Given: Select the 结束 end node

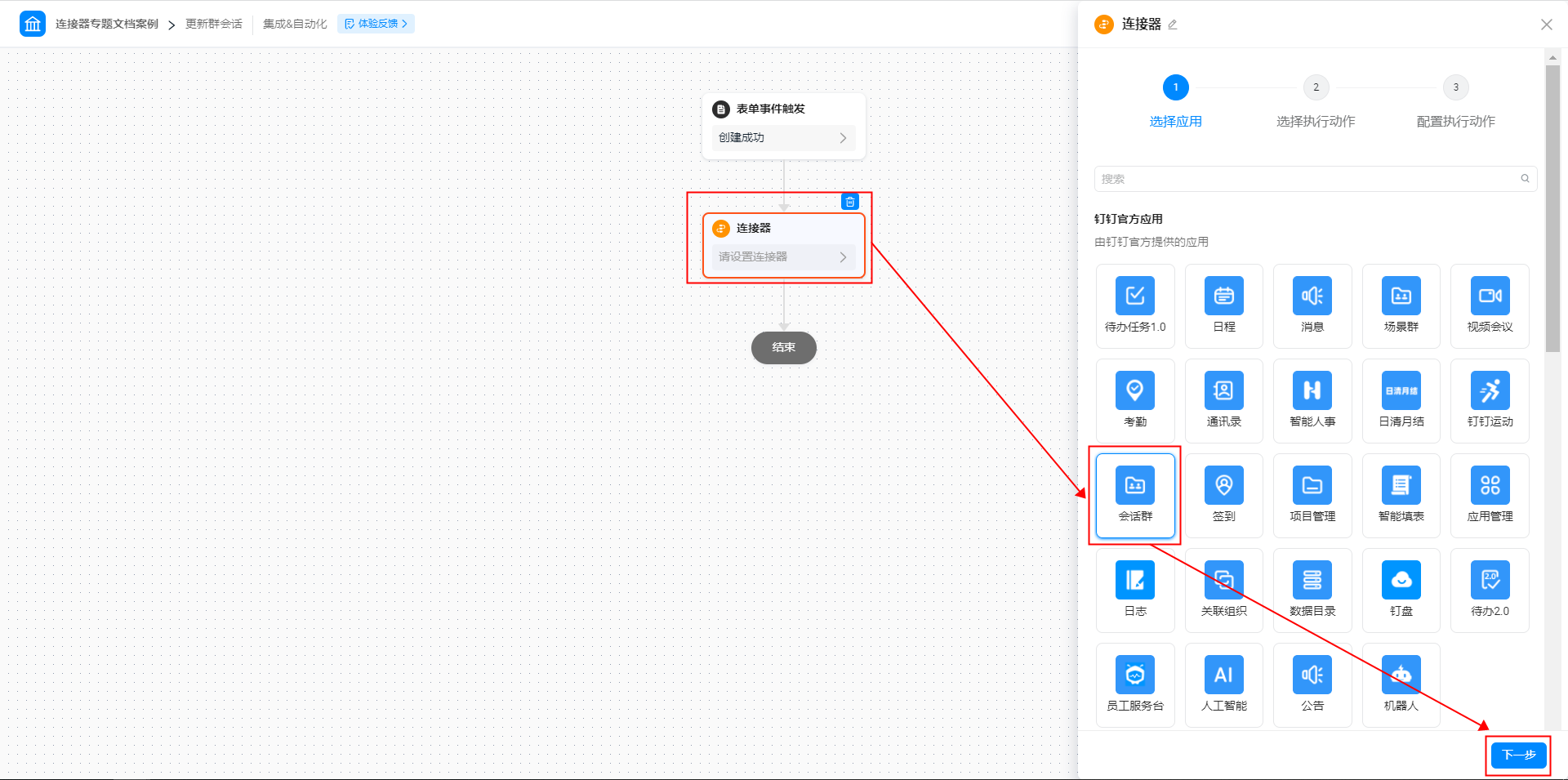Looking at the screenshot, I should click(x=783, y=348).
